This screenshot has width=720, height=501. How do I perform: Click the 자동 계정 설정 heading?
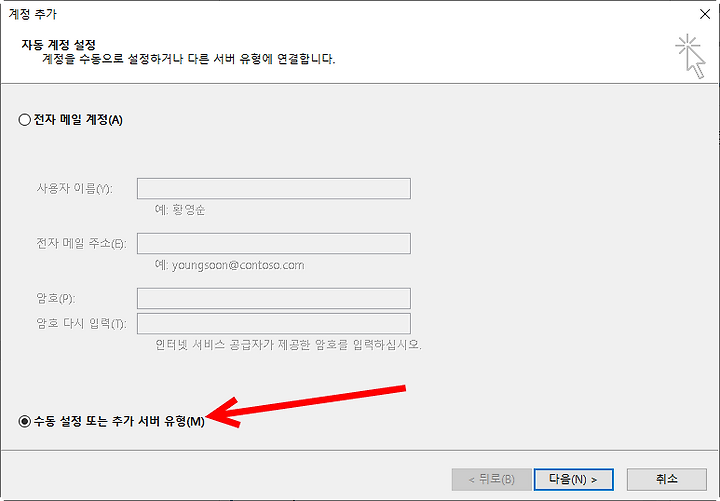click(x=58, y=45)
